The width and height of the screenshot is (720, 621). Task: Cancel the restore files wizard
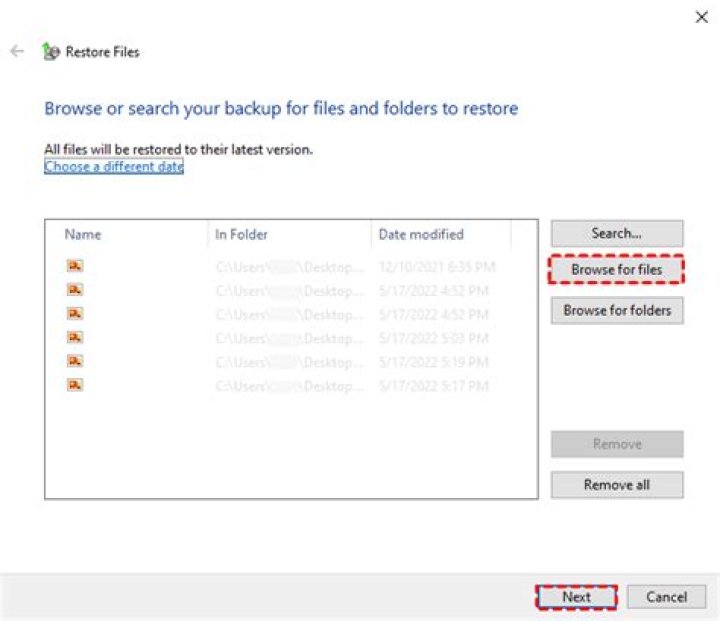666,597
